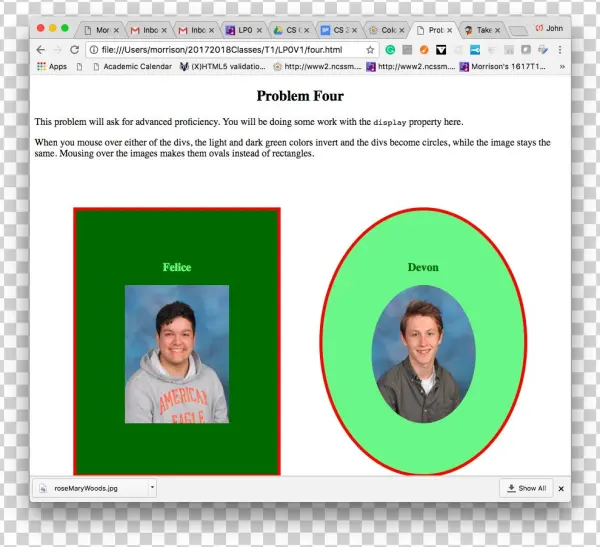The width and height of the screenshot is (600, 547).
Task: Open the first www2.ncssm bookmark
Action: (x=317, y=67)
